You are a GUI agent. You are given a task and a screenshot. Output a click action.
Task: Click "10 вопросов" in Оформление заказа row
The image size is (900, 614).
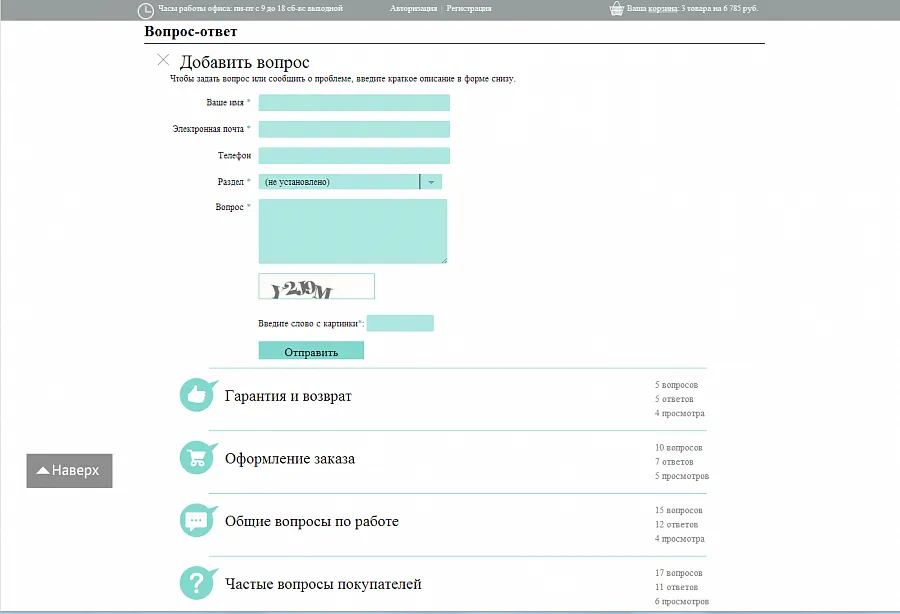coord(678,448)
